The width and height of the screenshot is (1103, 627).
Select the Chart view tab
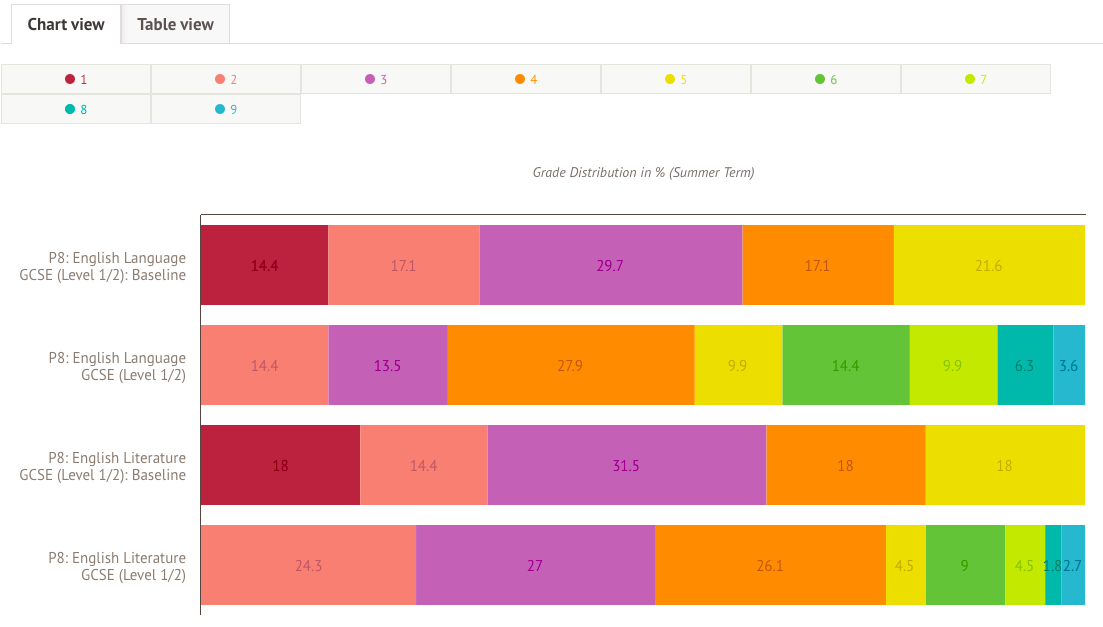pos(66,24)
